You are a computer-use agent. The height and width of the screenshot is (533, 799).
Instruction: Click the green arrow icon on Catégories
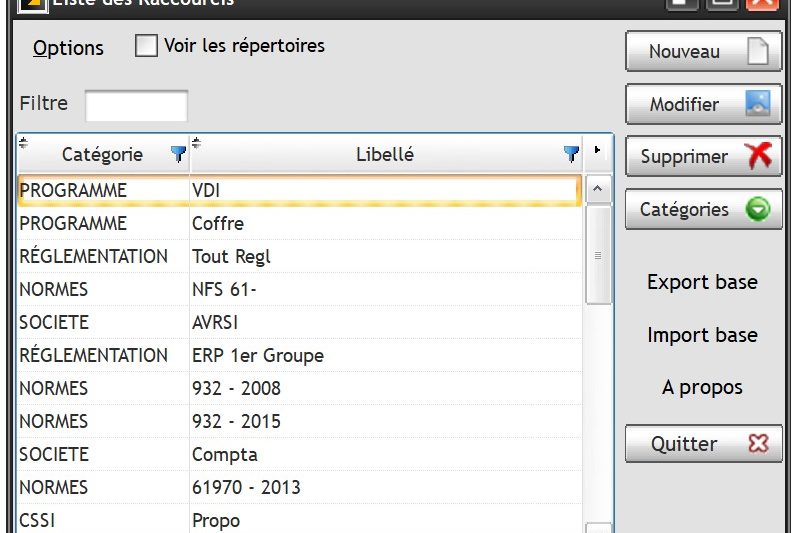758,209
